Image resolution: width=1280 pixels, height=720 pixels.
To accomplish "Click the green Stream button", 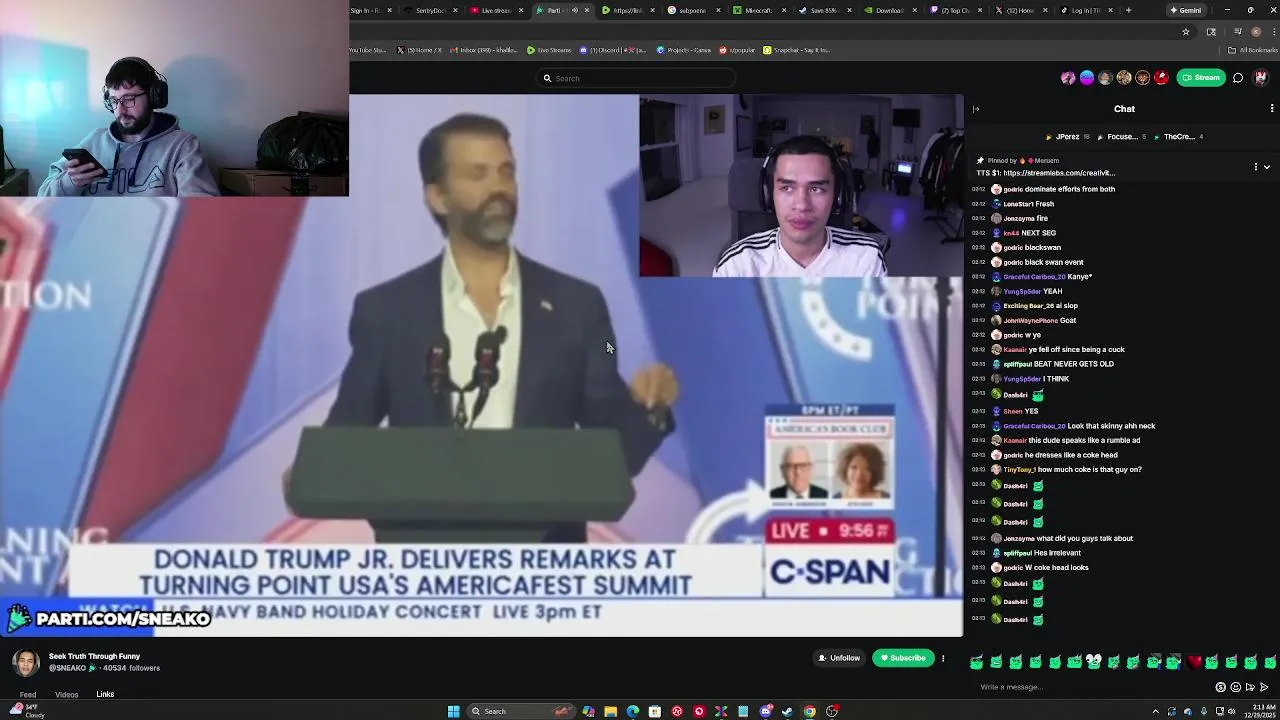I will point(1201,78).
